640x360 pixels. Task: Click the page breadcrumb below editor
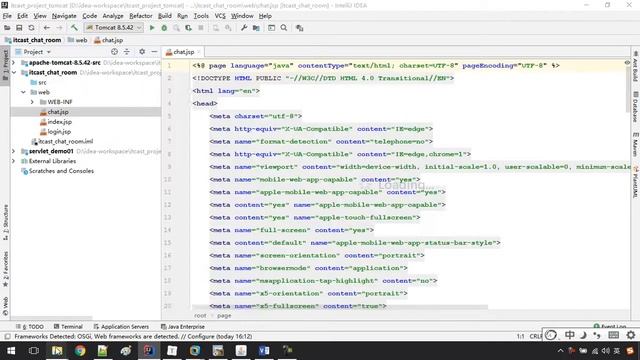(224, 316)
